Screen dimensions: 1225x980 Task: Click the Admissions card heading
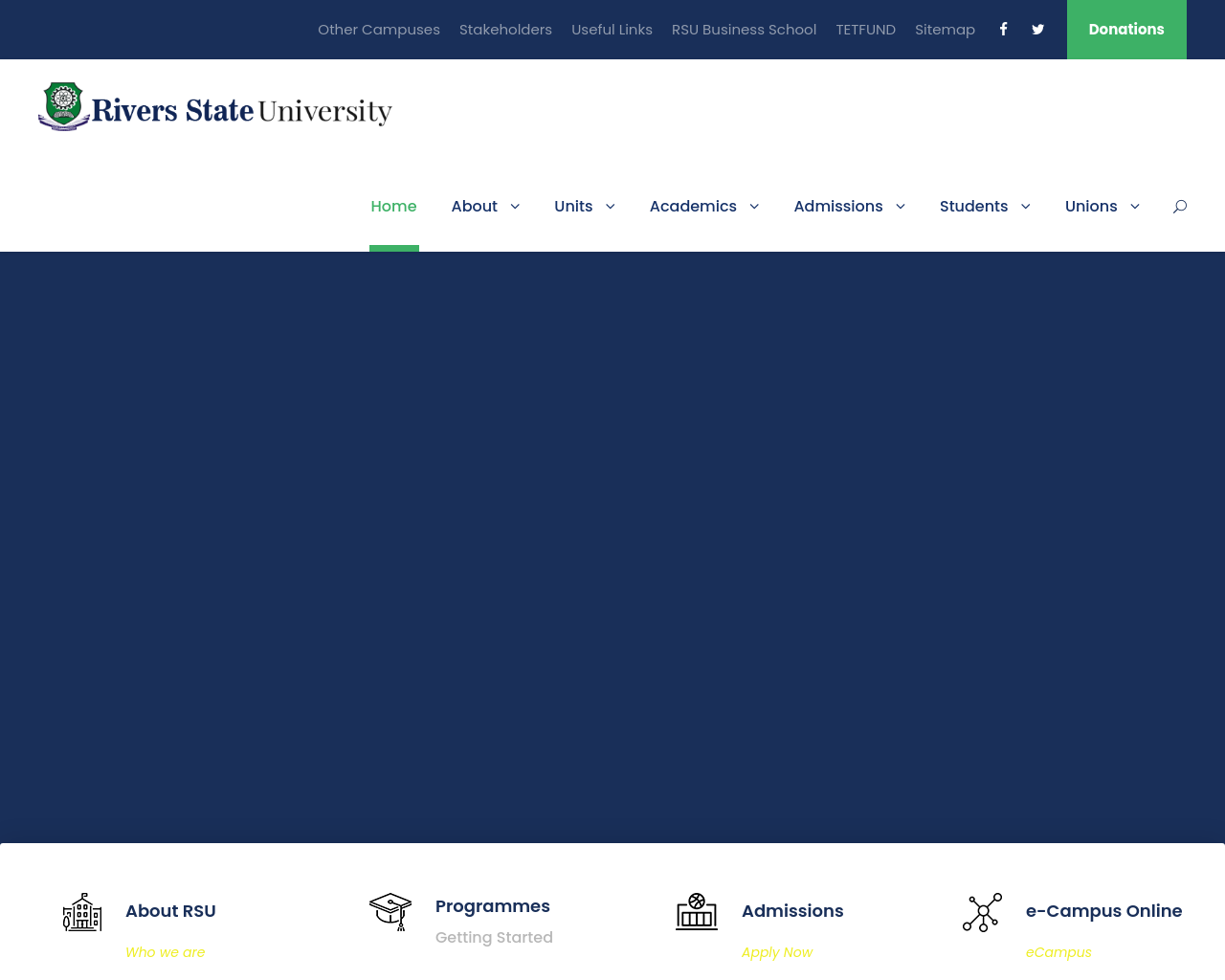(x=792, y=911)
